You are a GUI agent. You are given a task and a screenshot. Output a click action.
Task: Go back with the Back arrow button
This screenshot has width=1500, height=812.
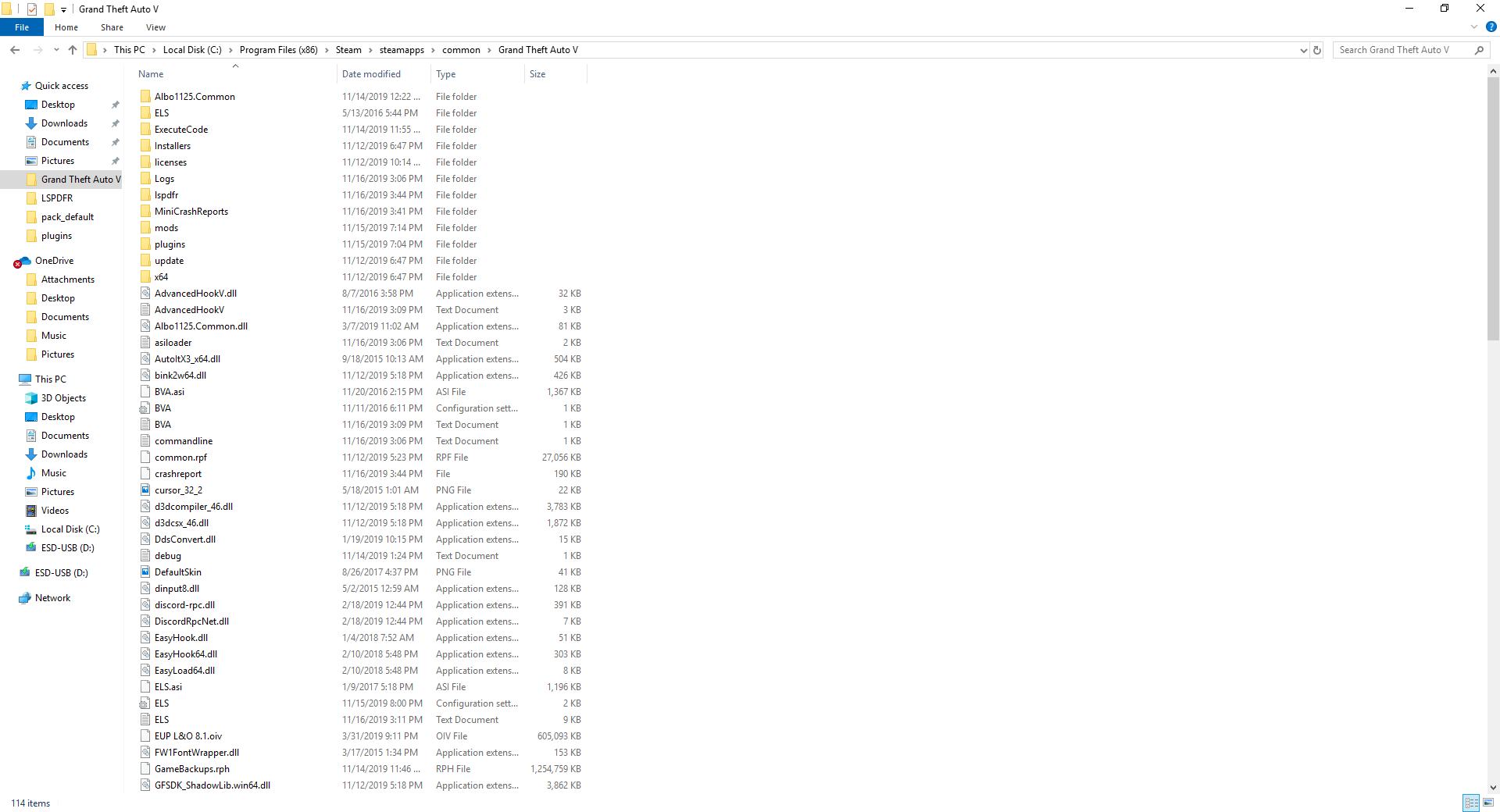tap(15, 50)
